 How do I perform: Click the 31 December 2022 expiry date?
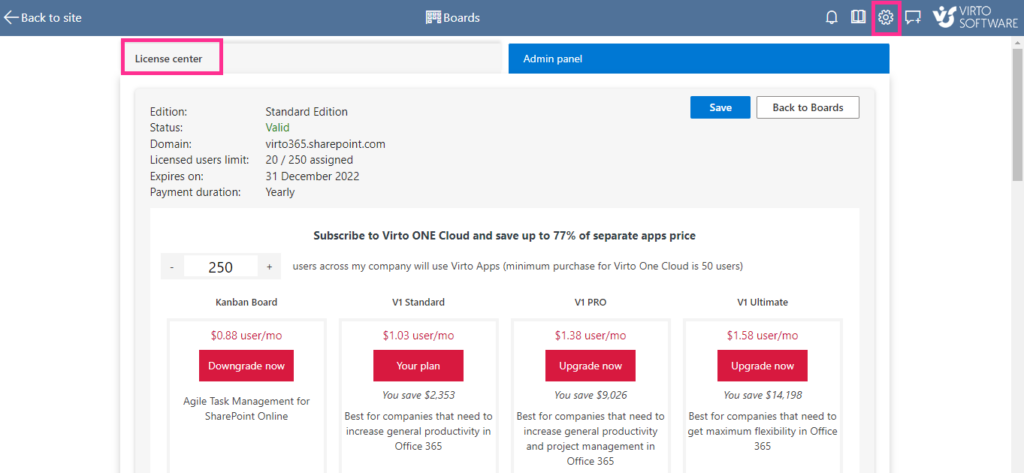pos(312,176)
